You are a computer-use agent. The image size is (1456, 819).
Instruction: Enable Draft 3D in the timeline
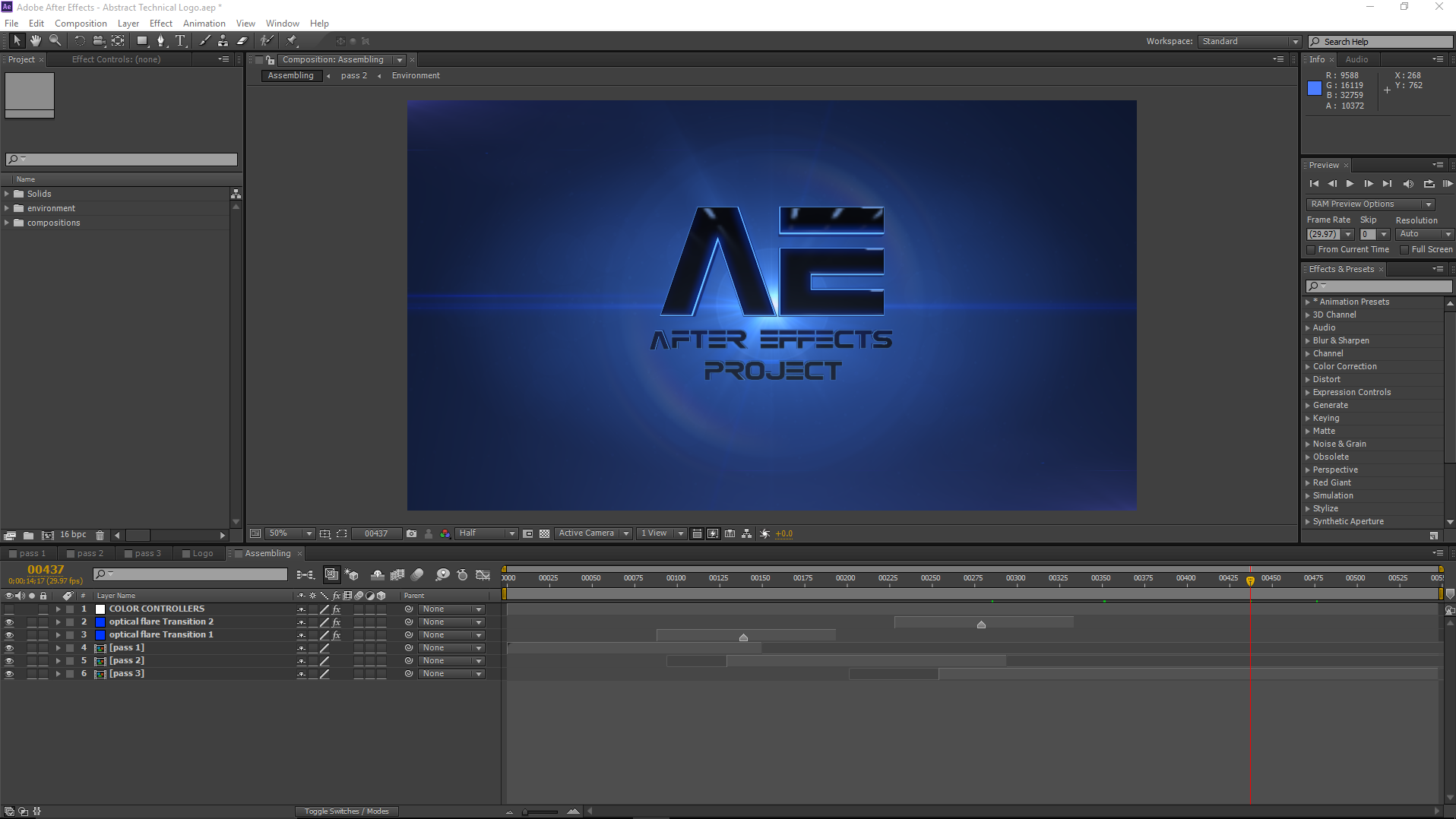[352, 575]
